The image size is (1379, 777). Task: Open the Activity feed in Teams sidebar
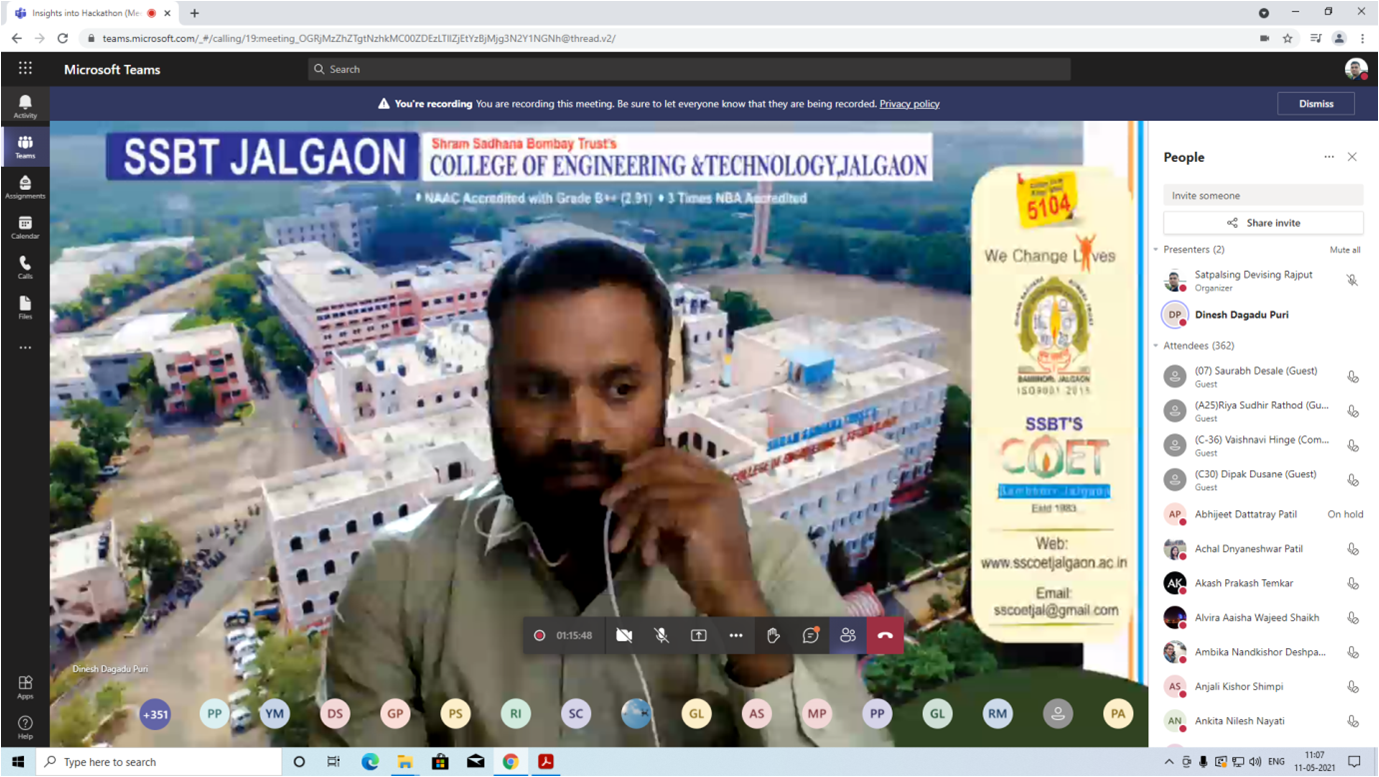pyautogui.click(x=25, y=106)
